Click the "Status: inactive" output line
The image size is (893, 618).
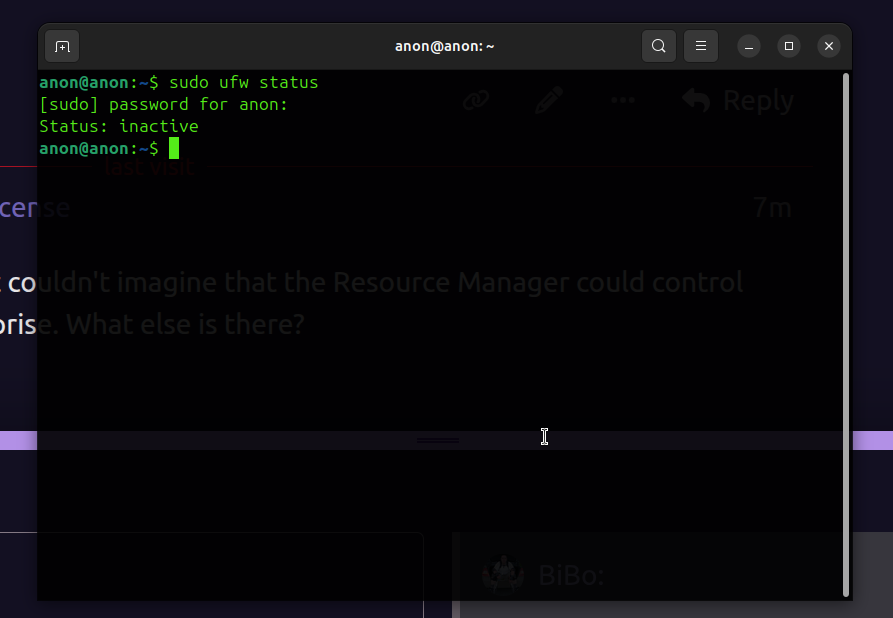[x=118, y=127]
